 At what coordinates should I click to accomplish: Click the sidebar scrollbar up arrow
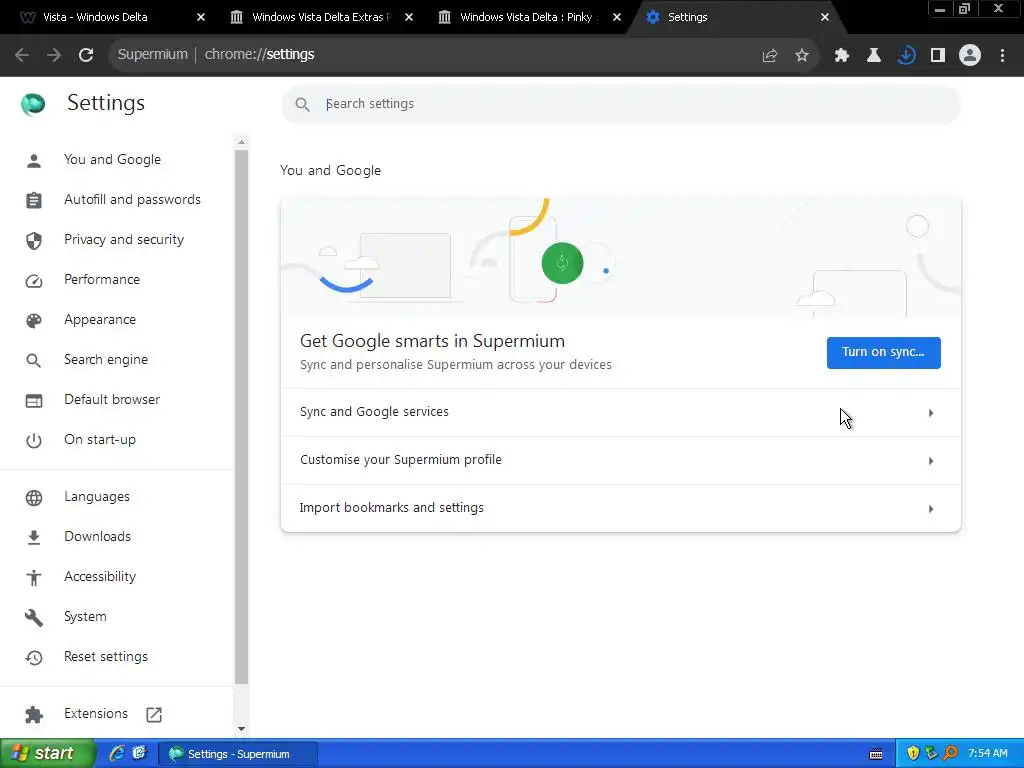242,142
